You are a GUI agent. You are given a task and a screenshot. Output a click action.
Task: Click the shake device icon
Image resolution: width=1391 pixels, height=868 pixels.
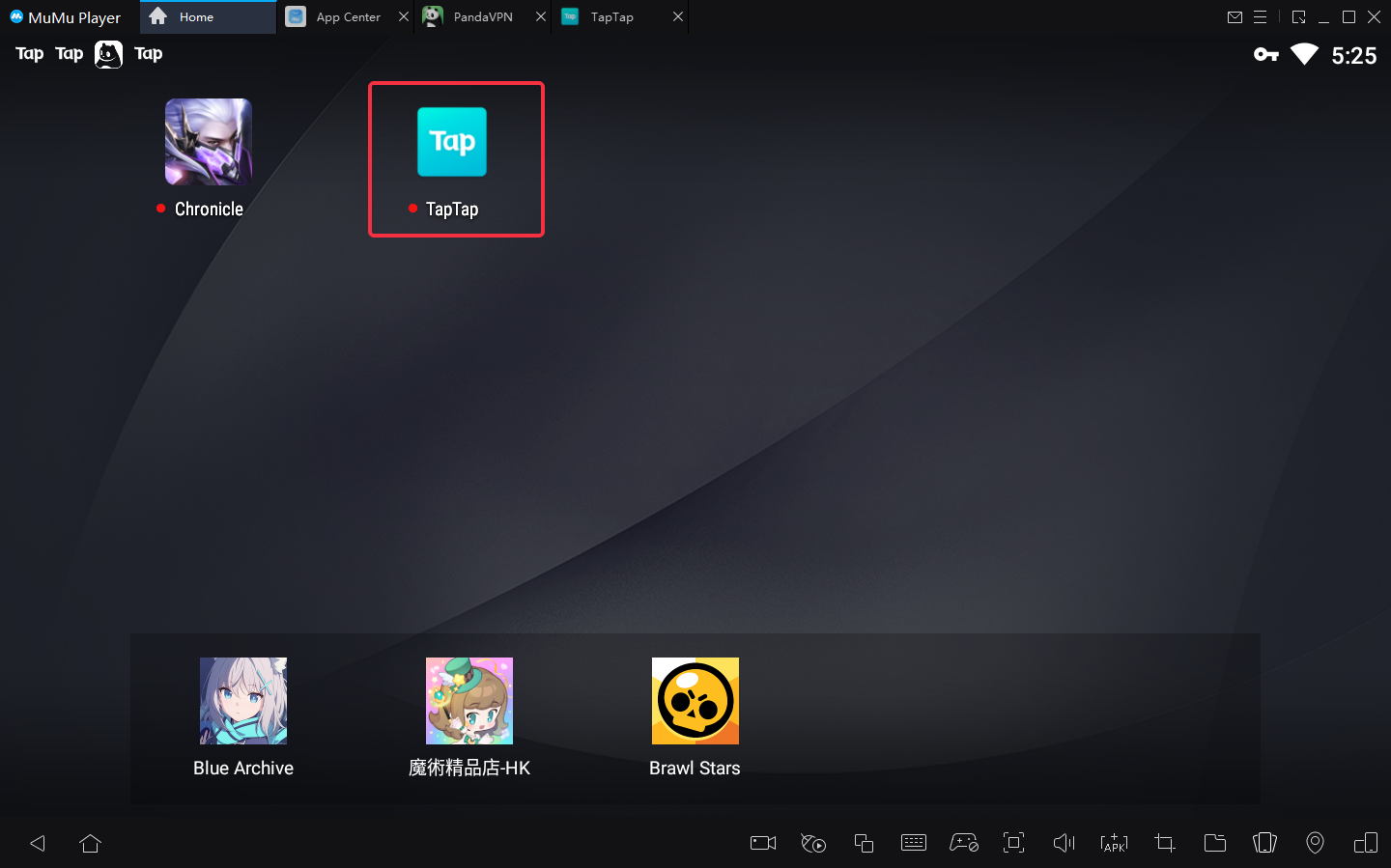pyautogui.click(x=1264, y=843)
